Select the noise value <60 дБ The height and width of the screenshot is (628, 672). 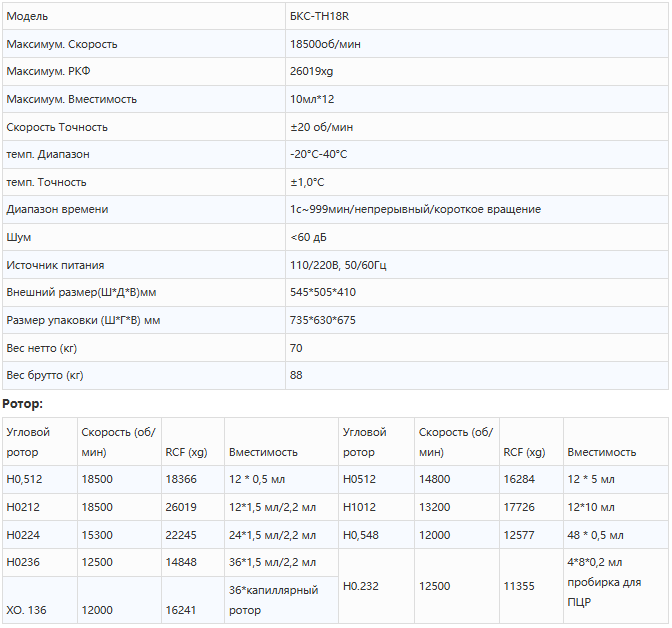(310, 237)
